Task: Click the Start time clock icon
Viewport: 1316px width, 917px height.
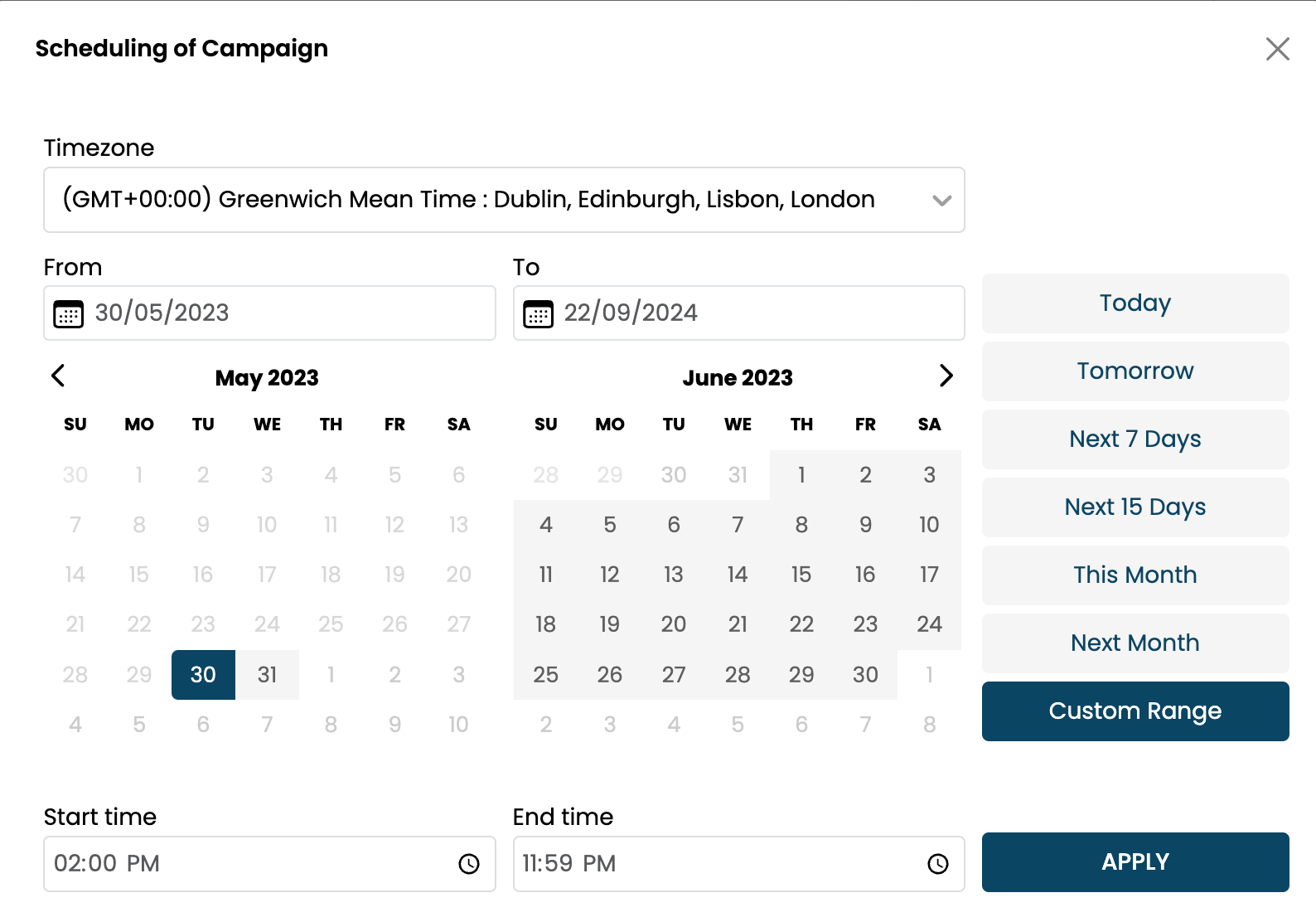Action: [x=469, y=864]
